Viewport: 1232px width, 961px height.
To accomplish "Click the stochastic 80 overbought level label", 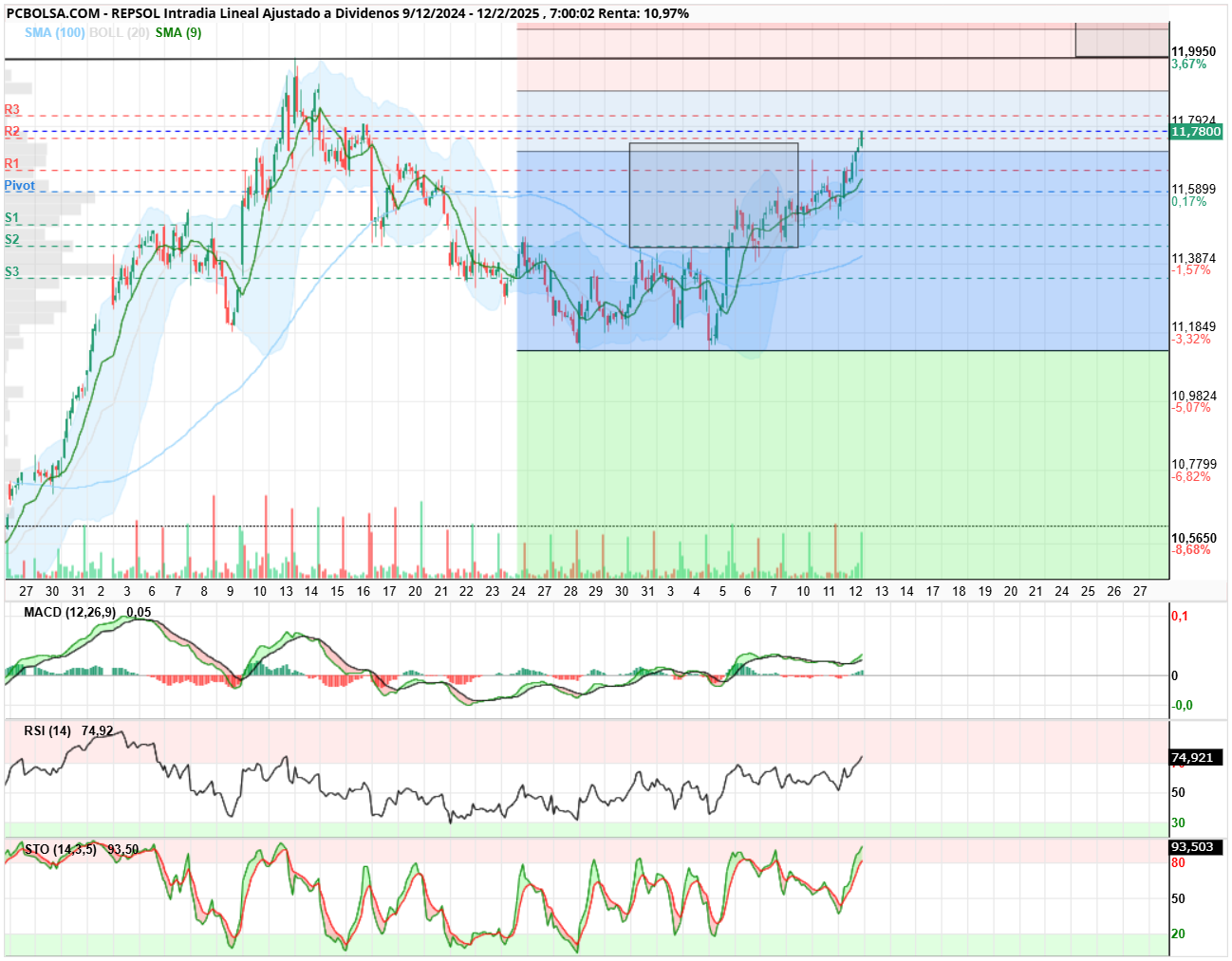I will [1178, 863].
